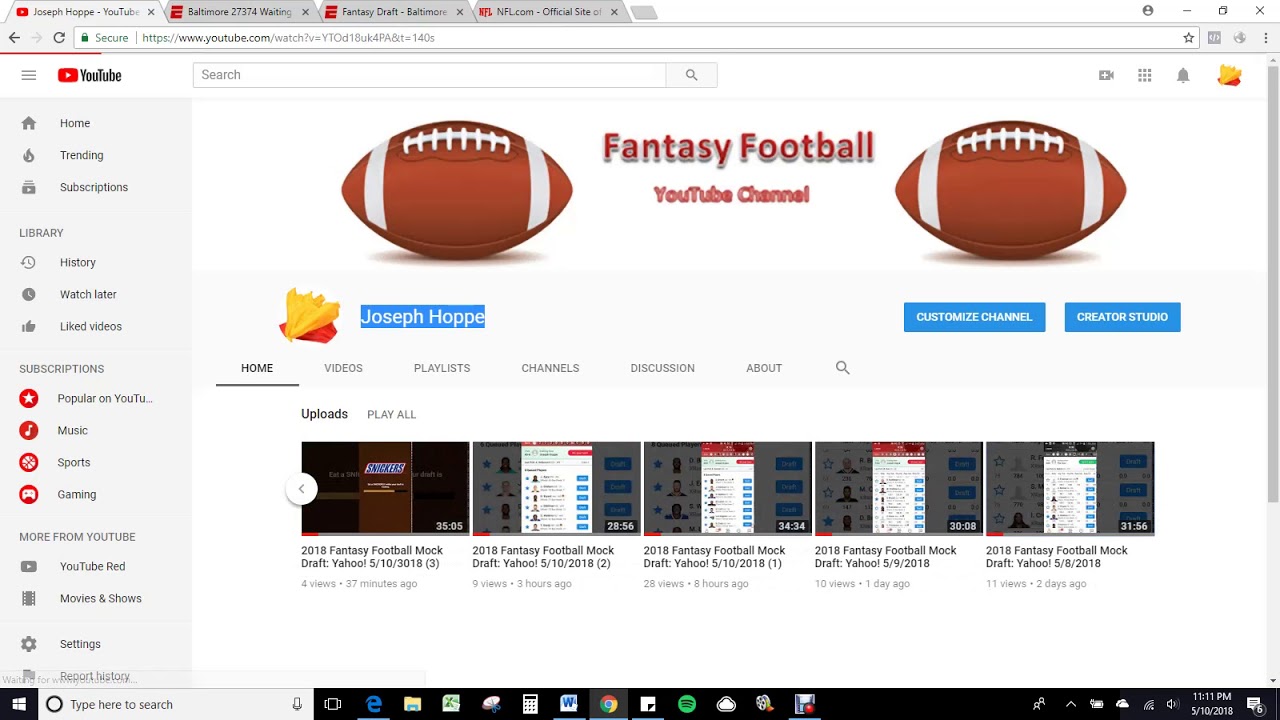Open the notifications bell
Image resolution: width=1280 pixels, height=720 pixels.
coord(1183,75)
